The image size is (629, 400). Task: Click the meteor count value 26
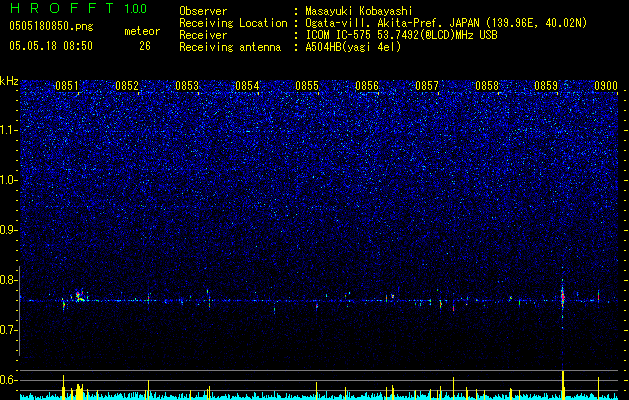click(145, 46)
